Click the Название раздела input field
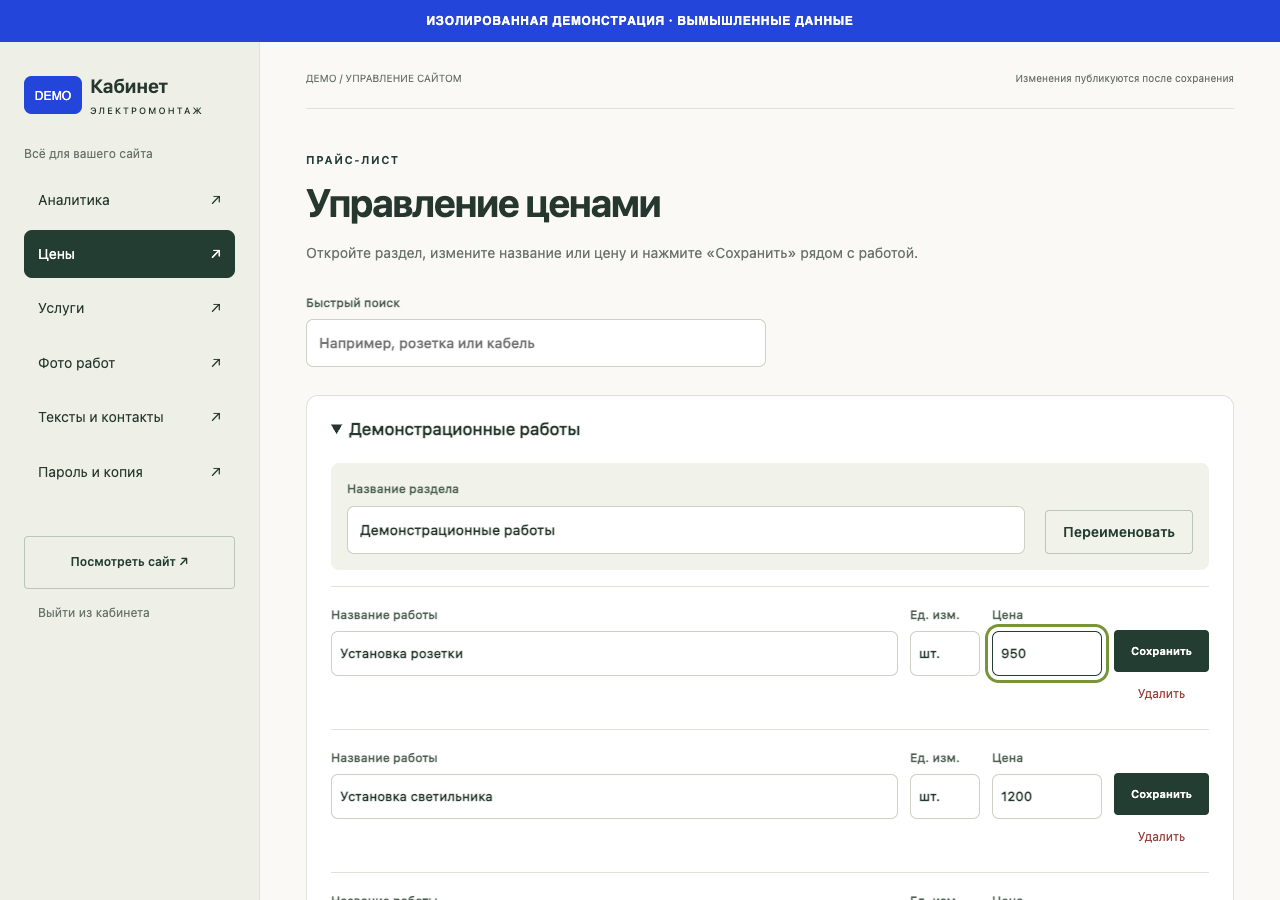The height and width of the screenshot is (900, 1280). (686, 530)
